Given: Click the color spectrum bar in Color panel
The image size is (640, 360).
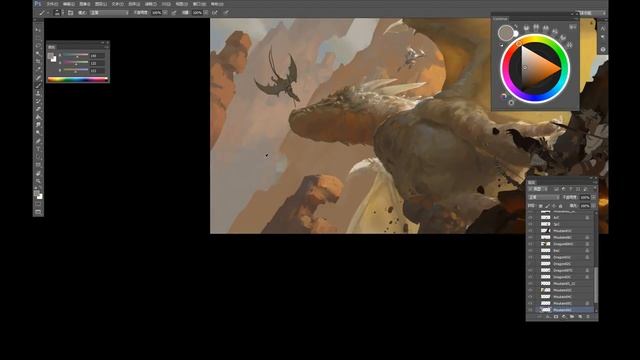Looking at the screenshot, I should [78, 79].
